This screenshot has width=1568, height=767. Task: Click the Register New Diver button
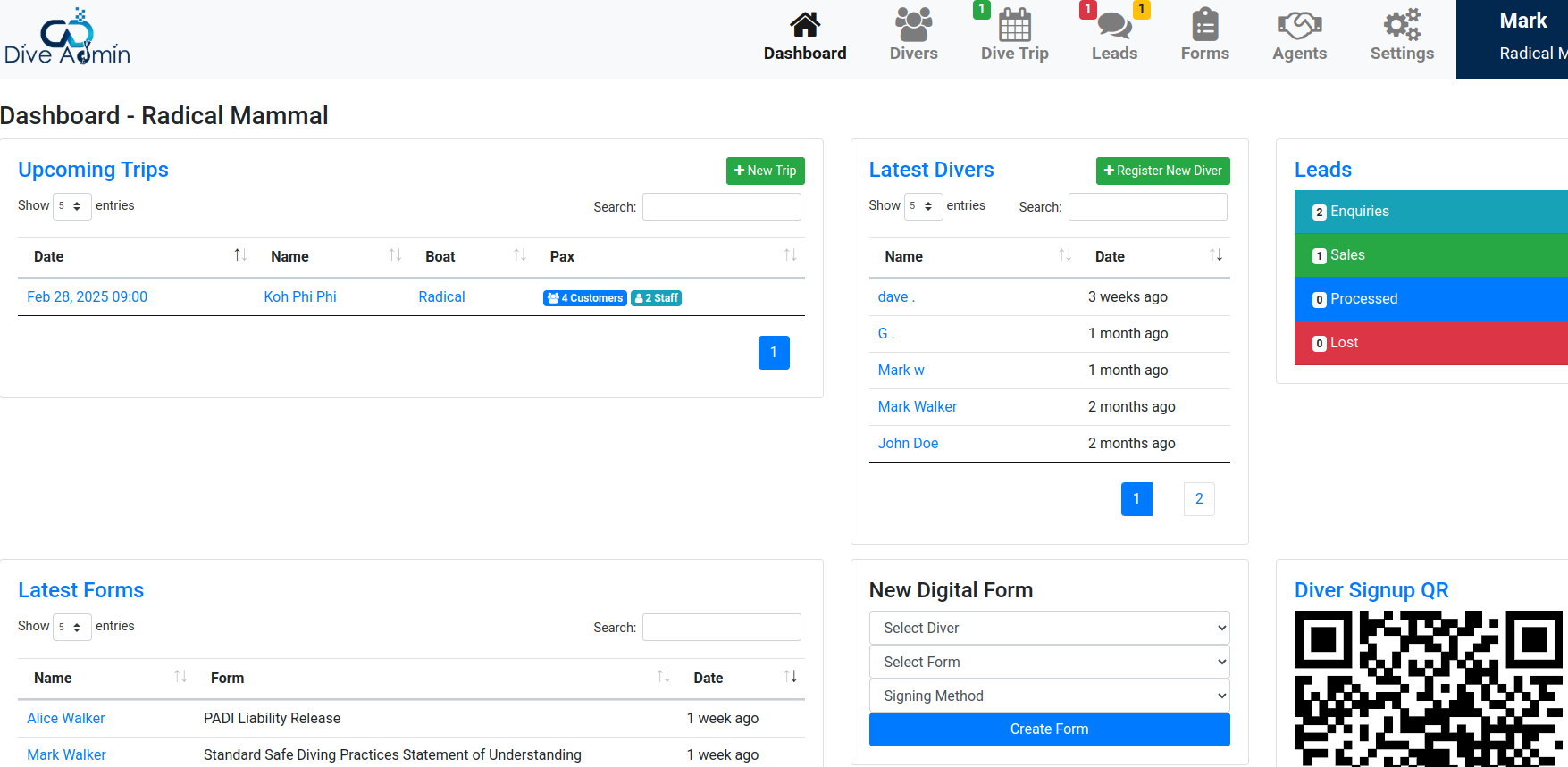[1162, 171]
